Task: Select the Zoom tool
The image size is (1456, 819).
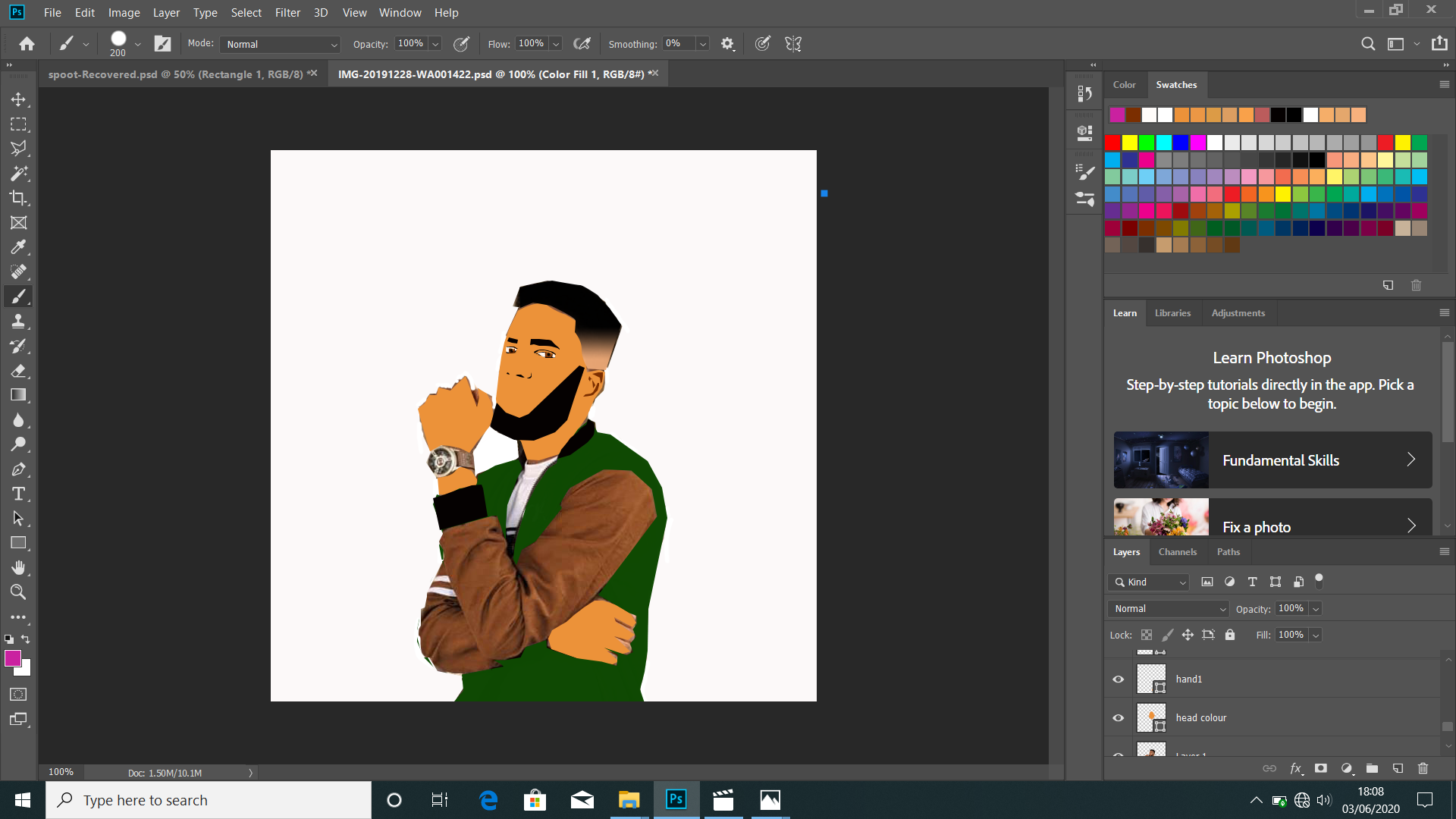Action: coord(18,592)
